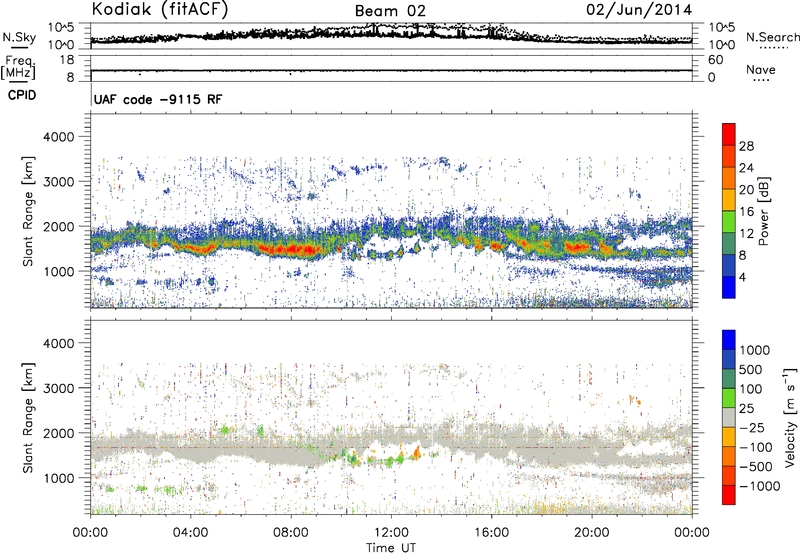Click the "500" velocity colorbar label
The image size is (800, 554).
click(x=751, y=370)
